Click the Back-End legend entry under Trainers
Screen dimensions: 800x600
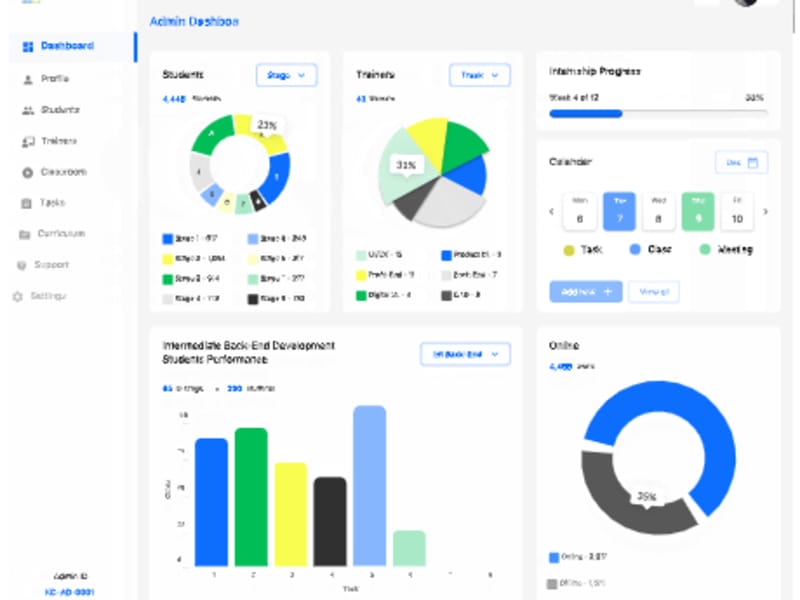click(469, 275)
